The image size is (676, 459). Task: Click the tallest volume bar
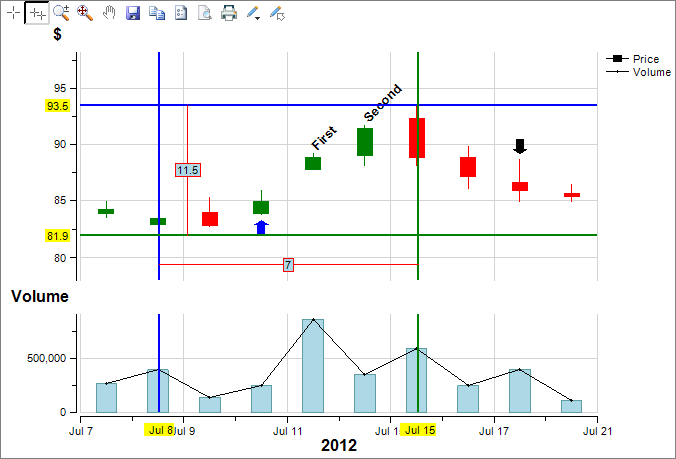[x=313, y=365]
